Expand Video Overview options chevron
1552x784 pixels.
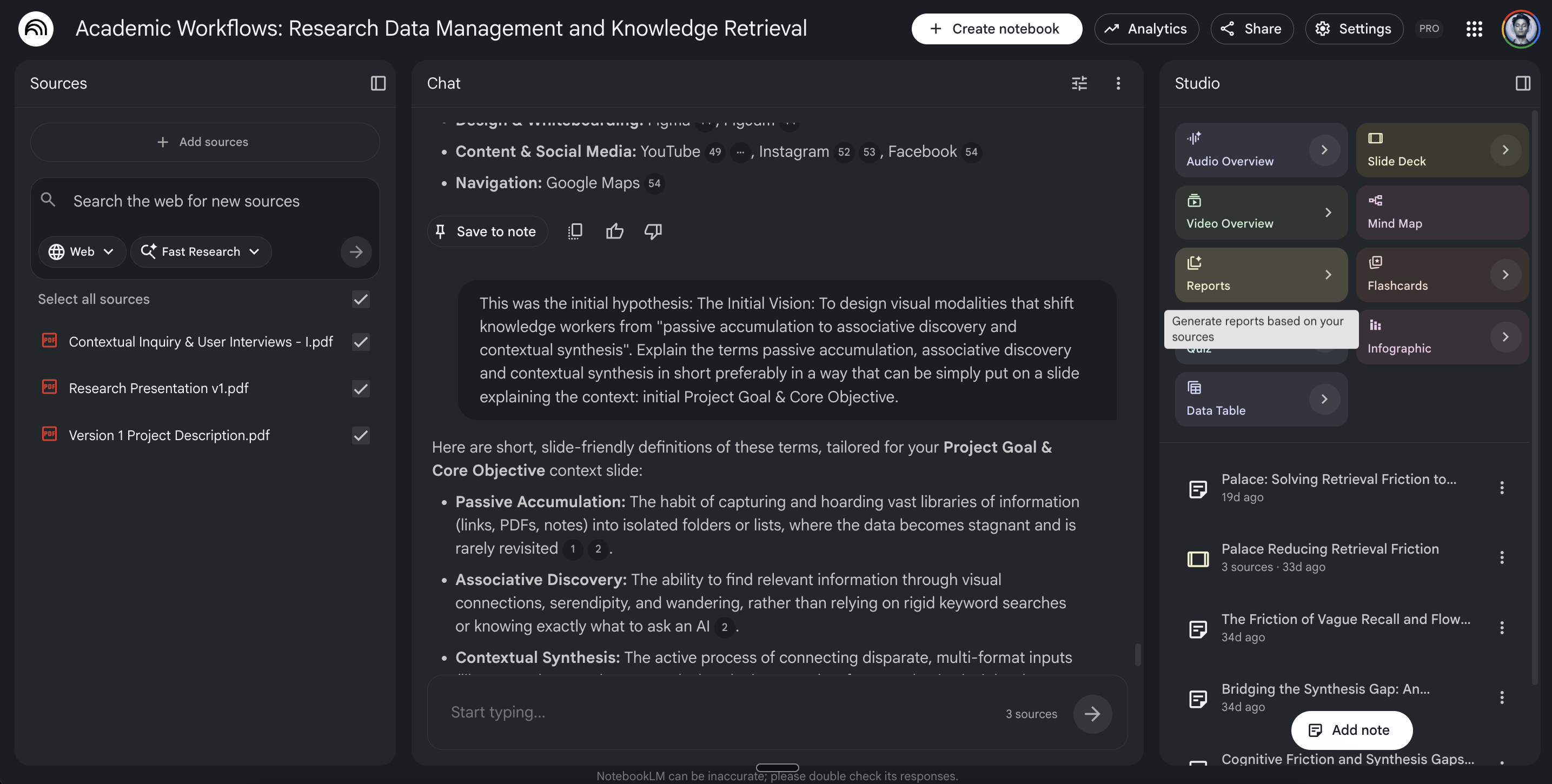point(1328,212)
